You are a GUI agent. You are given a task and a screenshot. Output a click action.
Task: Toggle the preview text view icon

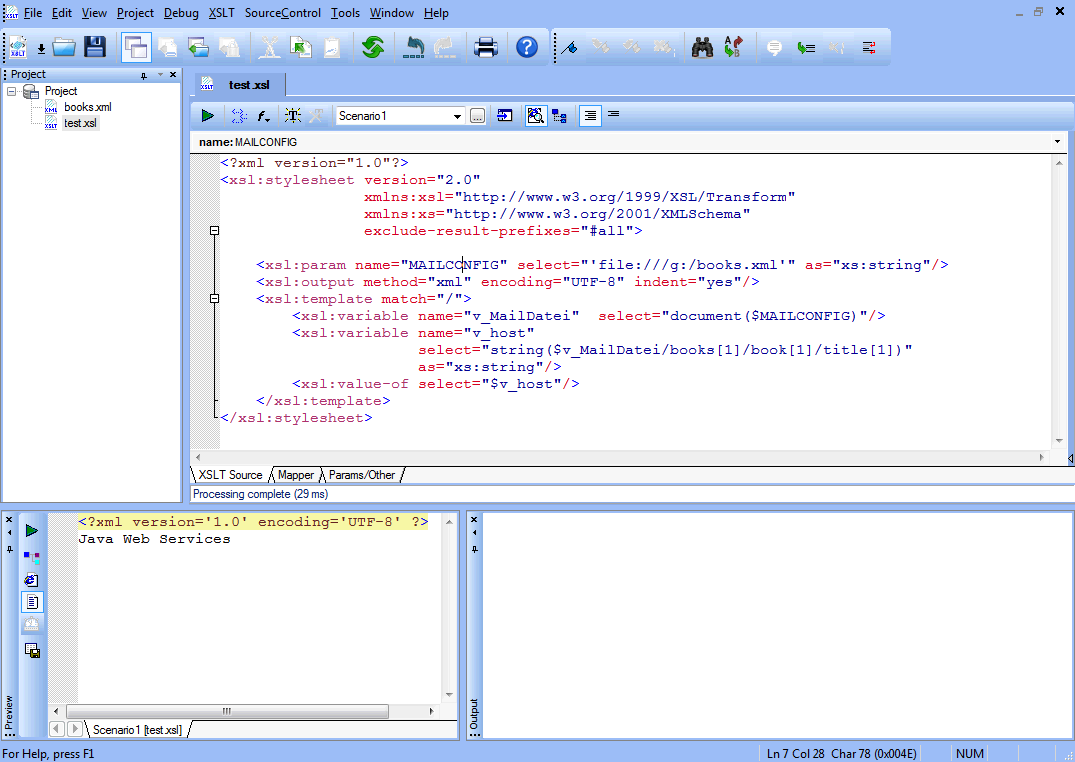[32, 602]
